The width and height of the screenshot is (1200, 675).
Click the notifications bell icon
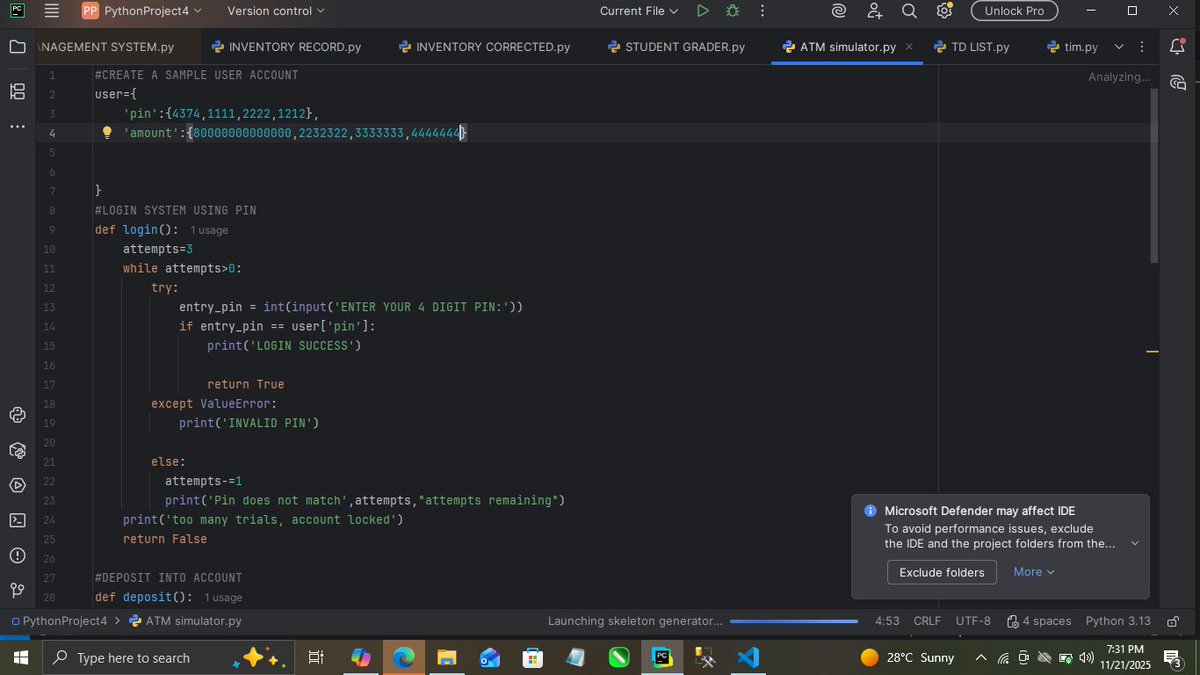tap(1178, 47)
